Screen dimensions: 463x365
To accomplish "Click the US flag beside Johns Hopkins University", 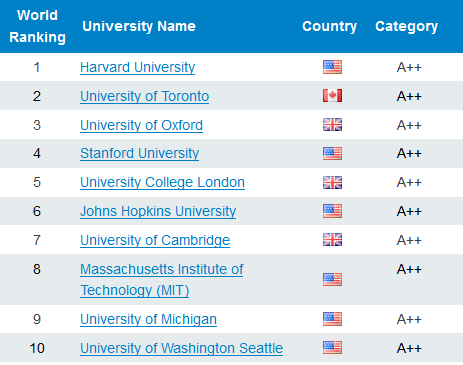I will pos(332,211).
